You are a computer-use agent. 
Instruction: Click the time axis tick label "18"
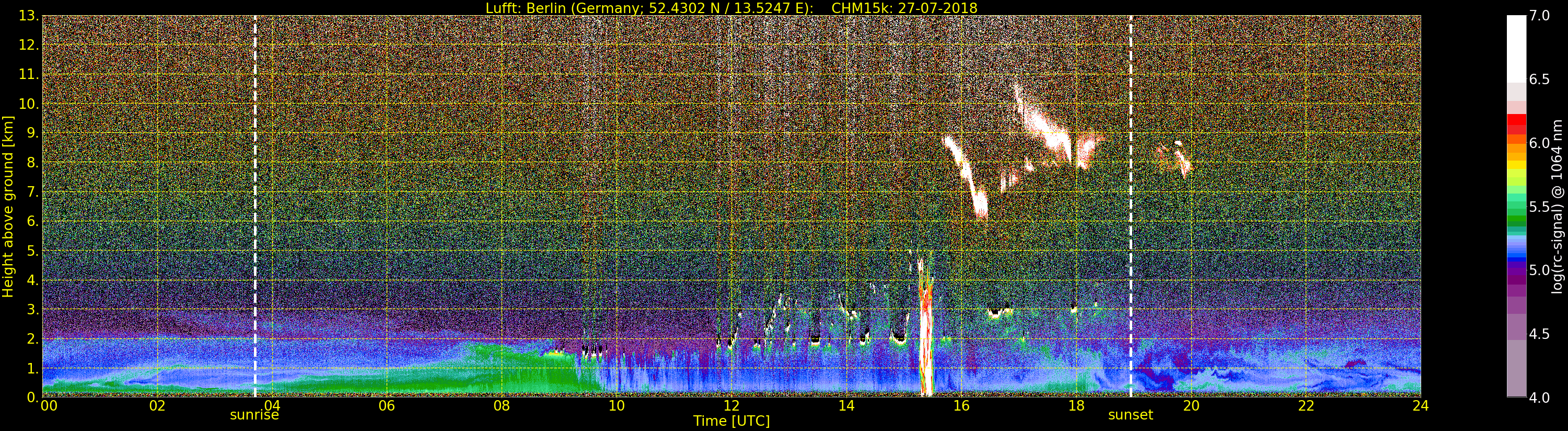[1076, 406]
